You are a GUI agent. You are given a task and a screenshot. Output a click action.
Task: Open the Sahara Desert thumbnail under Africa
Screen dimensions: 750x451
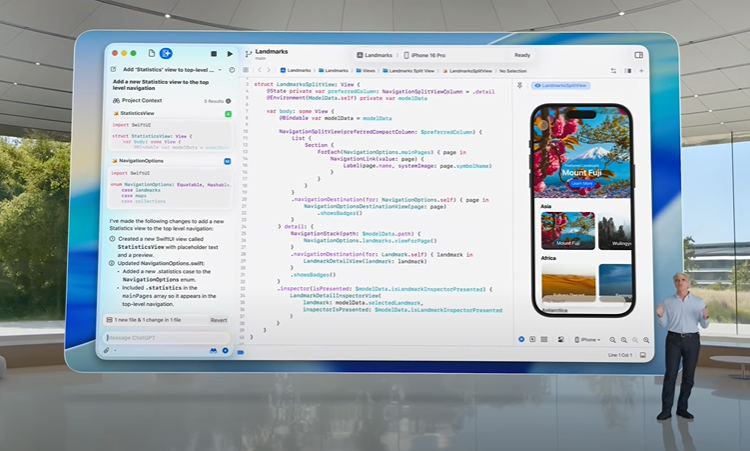point(569,282)
